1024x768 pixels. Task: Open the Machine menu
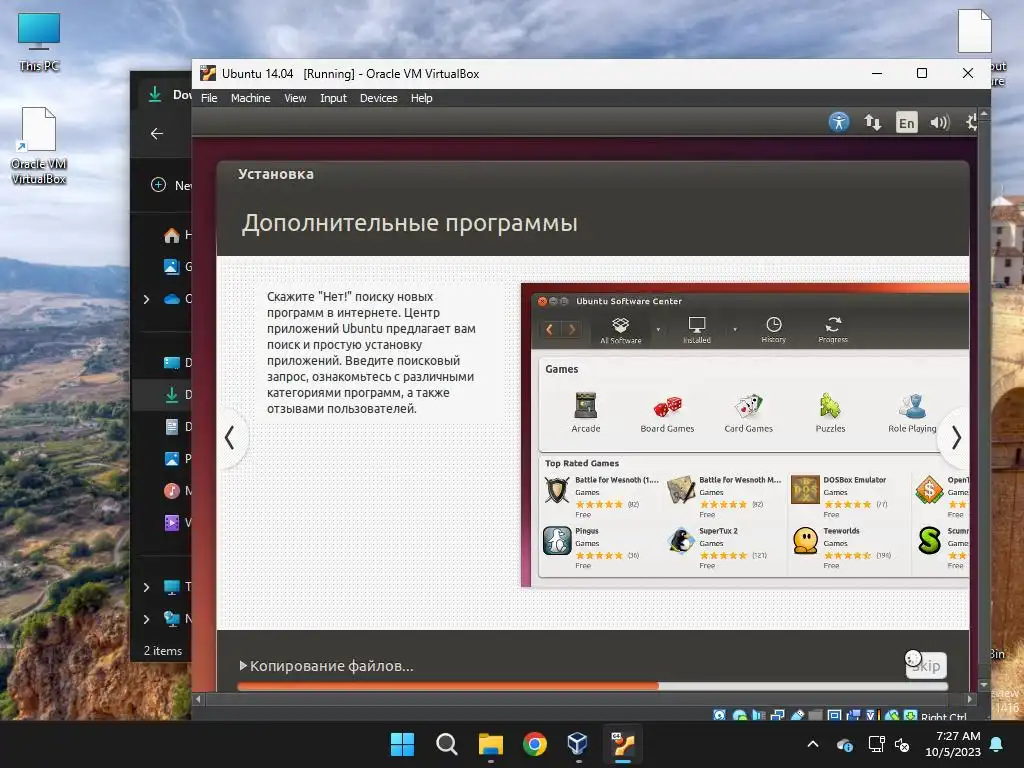click(250, 98)
